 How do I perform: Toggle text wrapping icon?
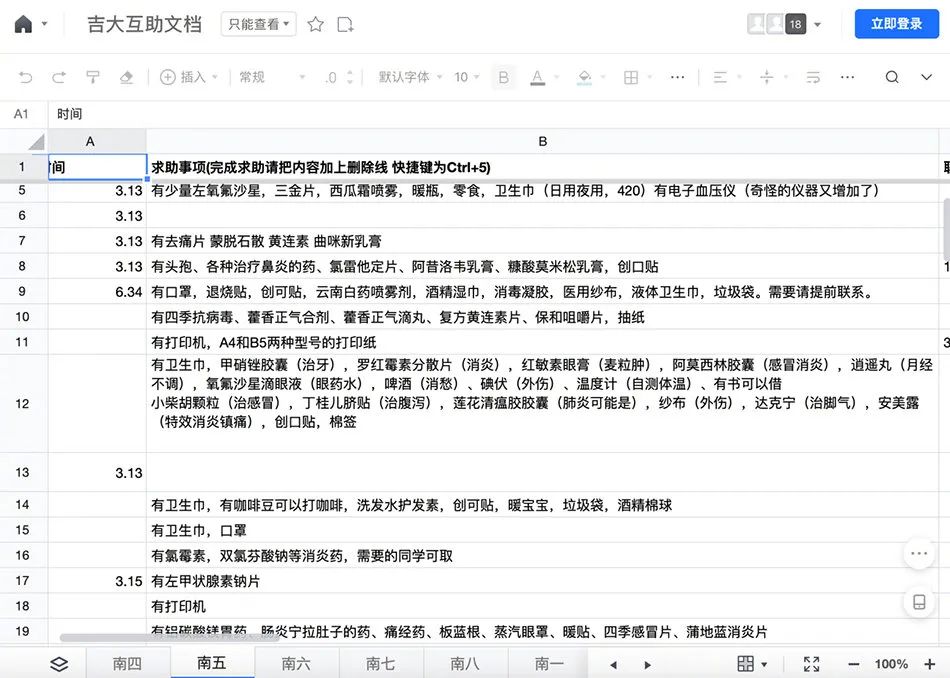813,77
